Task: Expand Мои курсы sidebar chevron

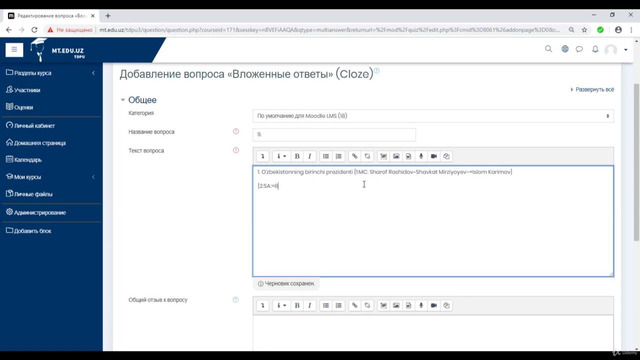Action: [x=93, y=177]
